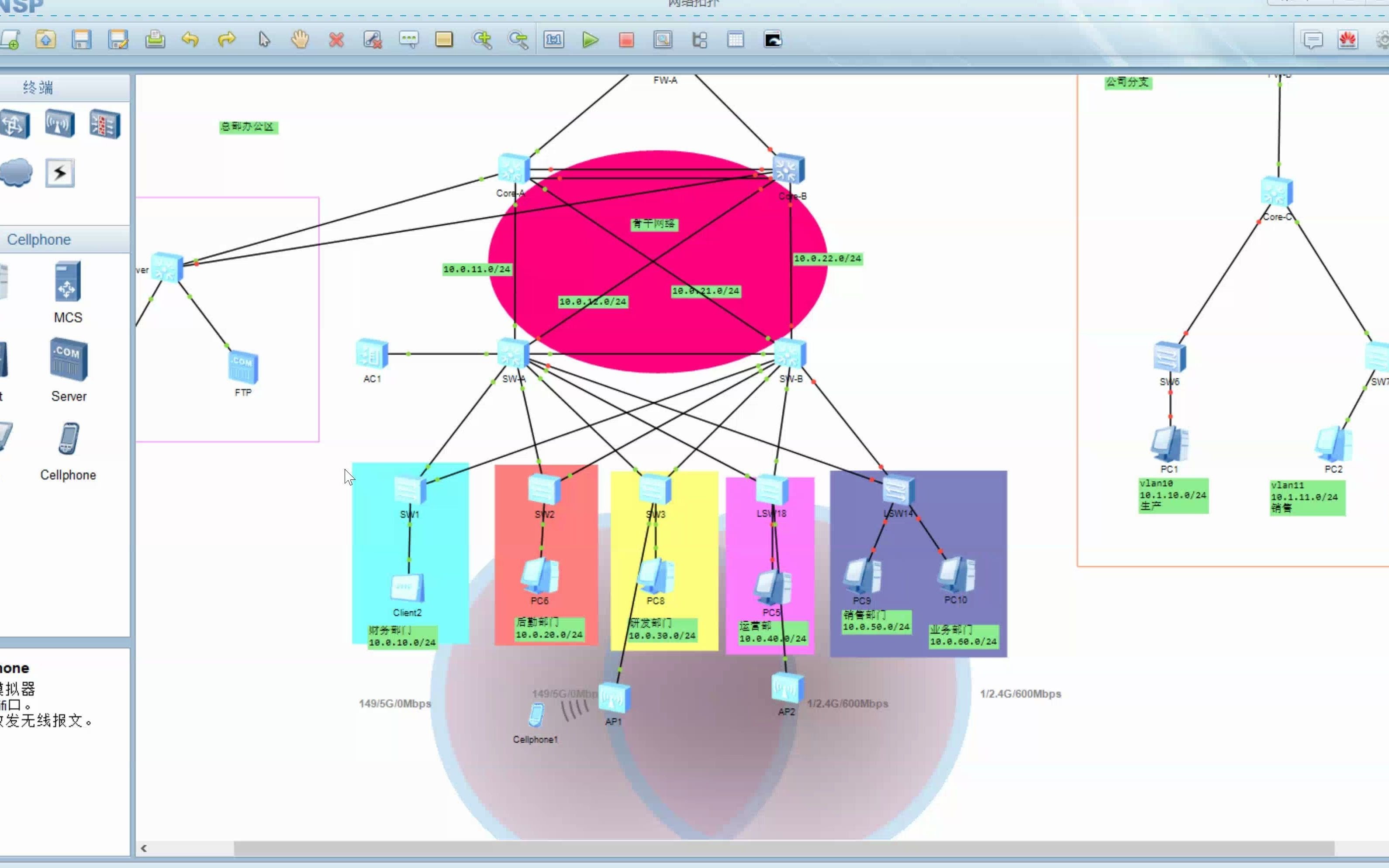Save the current topology

click(82, 40)
